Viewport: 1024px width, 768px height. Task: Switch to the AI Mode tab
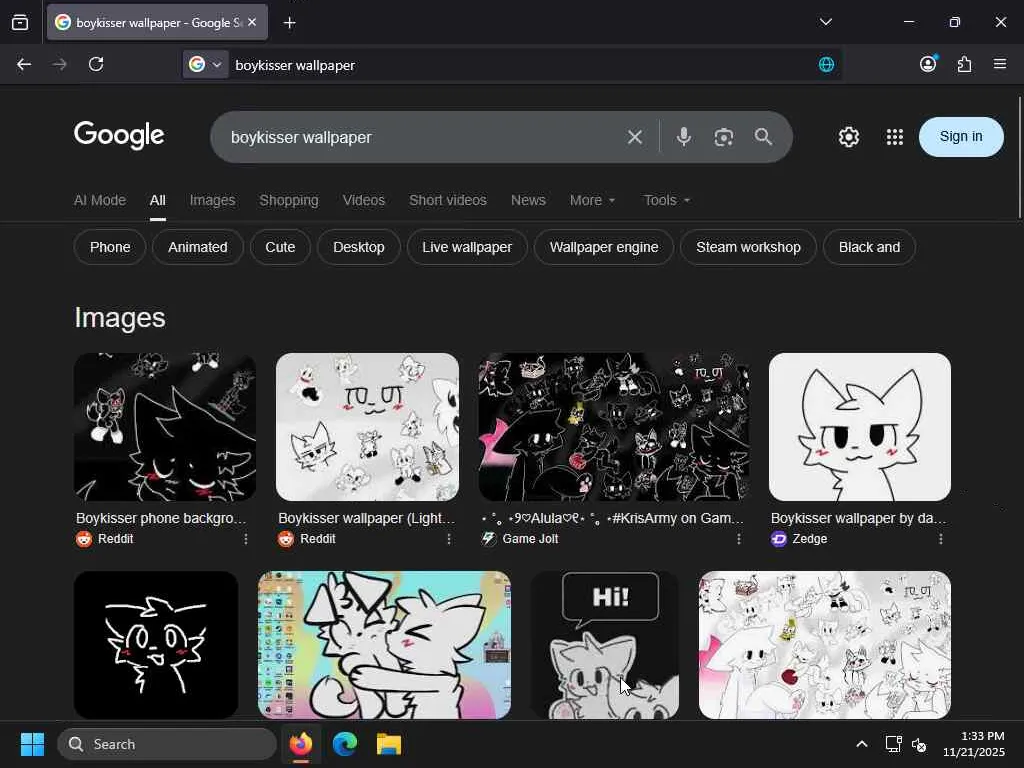coord(100,200)
